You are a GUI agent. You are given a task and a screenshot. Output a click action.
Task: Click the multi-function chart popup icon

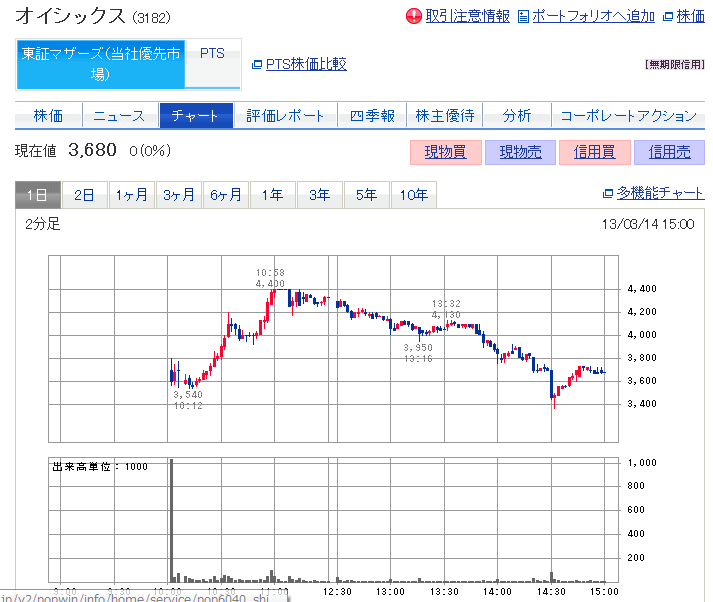tap(608, 194)
